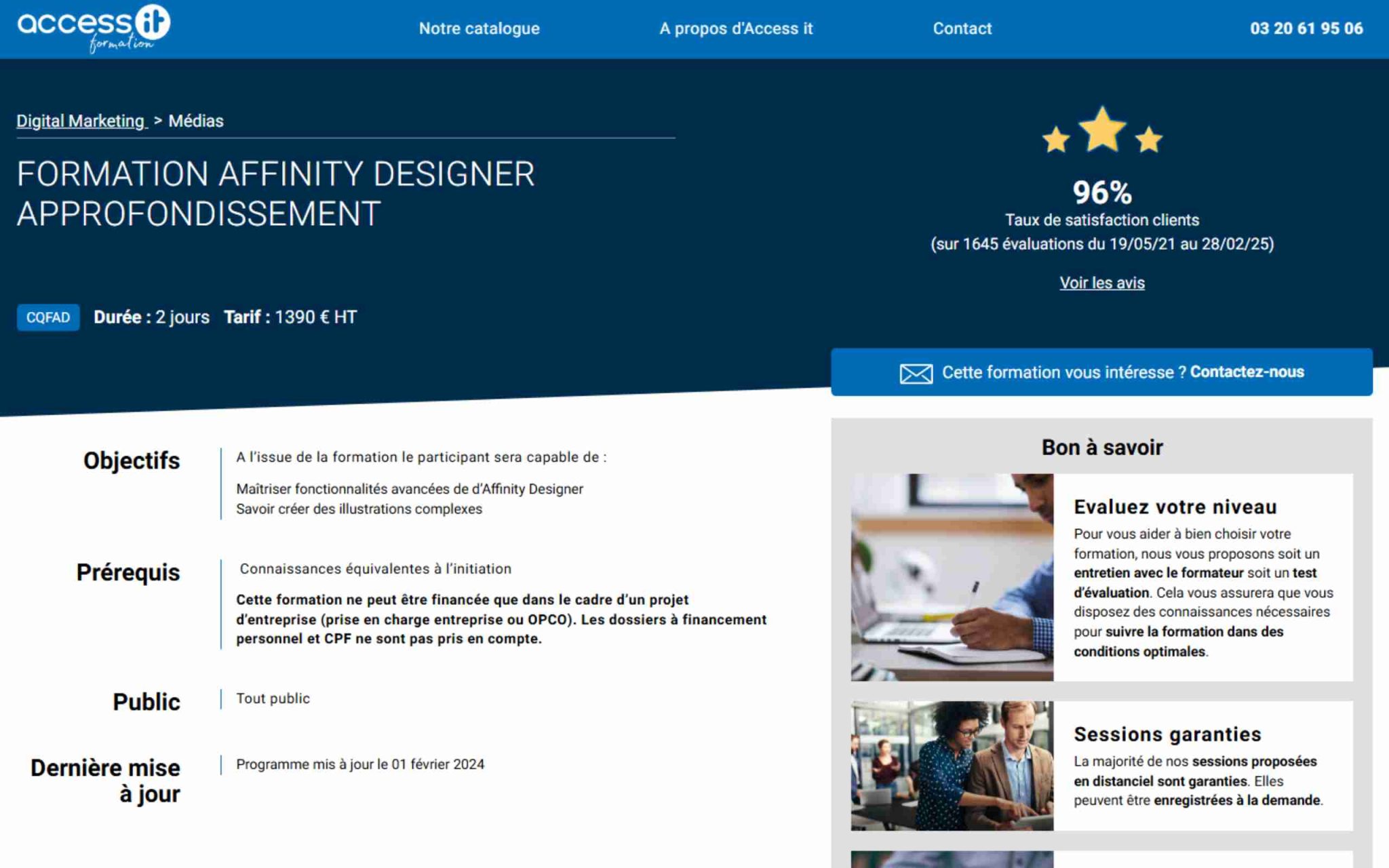Click the Dernière mise à jour heading
Viewport: 1389px width, 868px height.
(x=106, y=781)
